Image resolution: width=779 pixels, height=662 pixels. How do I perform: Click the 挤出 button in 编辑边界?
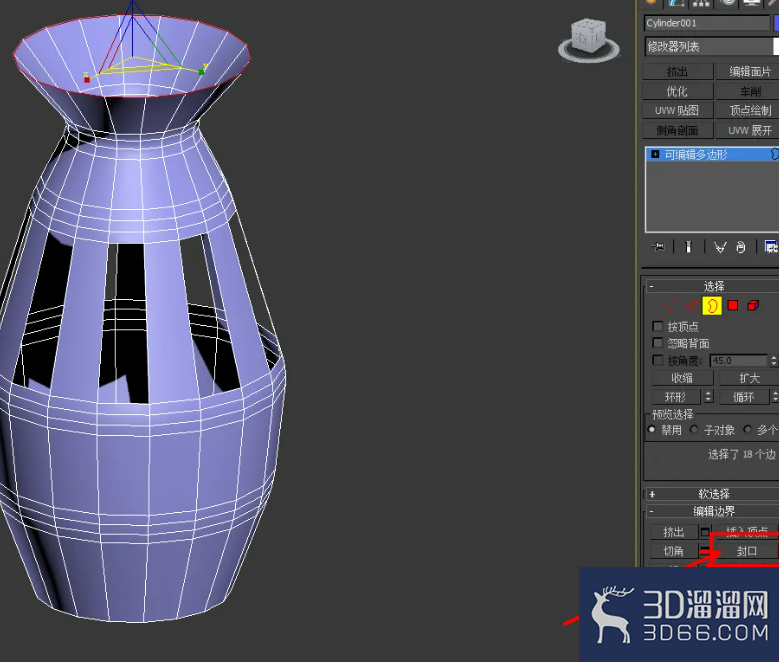(x=674, y=532)
